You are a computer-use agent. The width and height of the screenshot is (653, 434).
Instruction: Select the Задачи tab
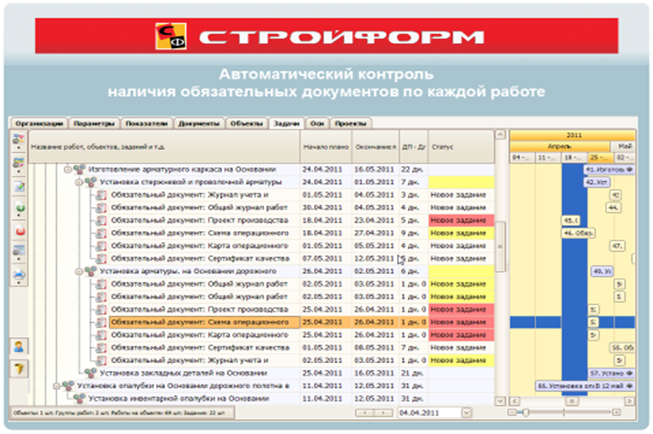tap(286, 124)
